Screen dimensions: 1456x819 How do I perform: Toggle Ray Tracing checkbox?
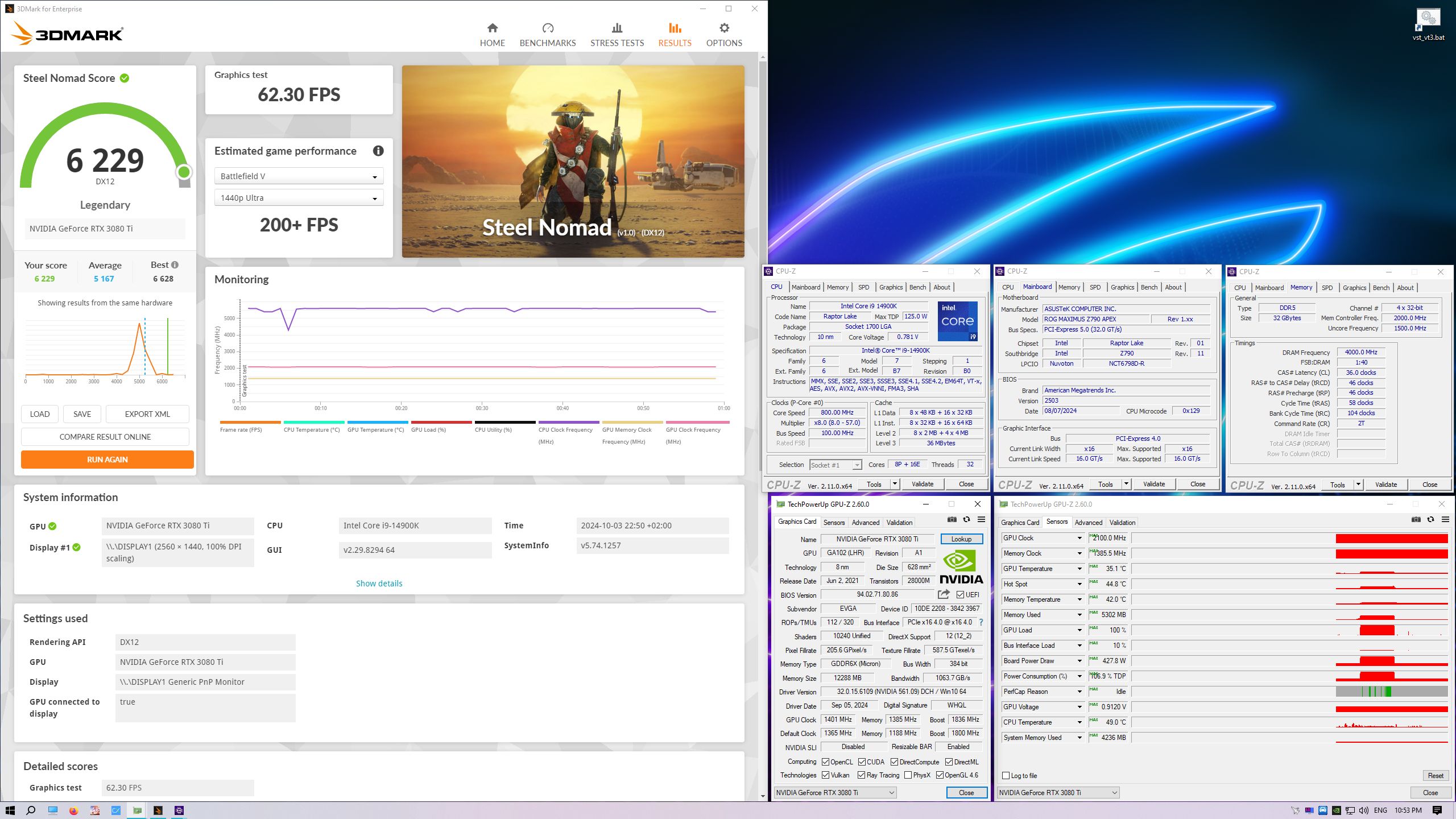[862, 775]
